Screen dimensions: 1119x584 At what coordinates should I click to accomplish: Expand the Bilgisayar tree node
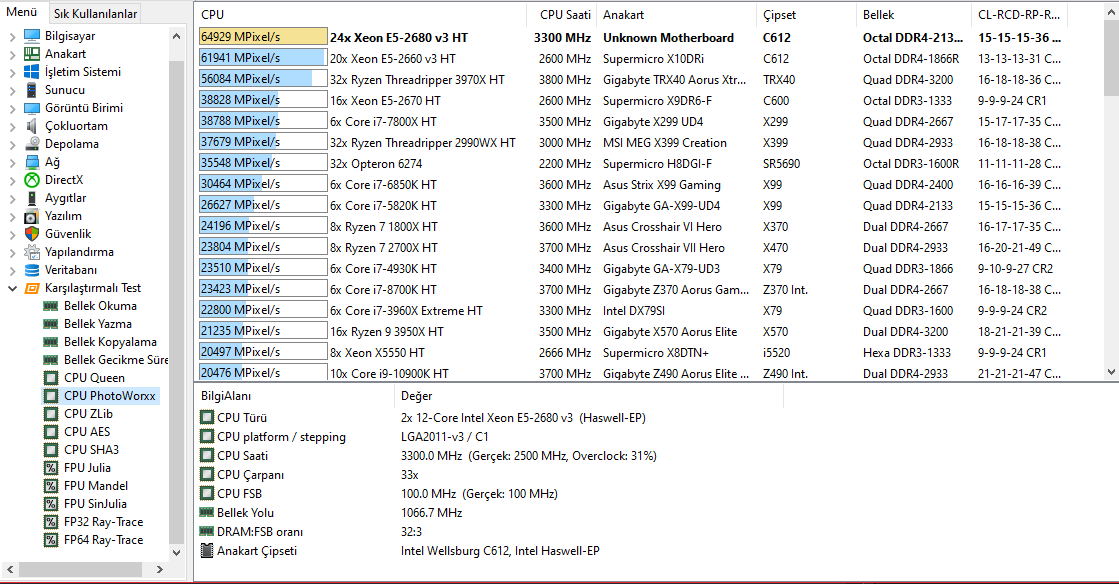point(12,36)
